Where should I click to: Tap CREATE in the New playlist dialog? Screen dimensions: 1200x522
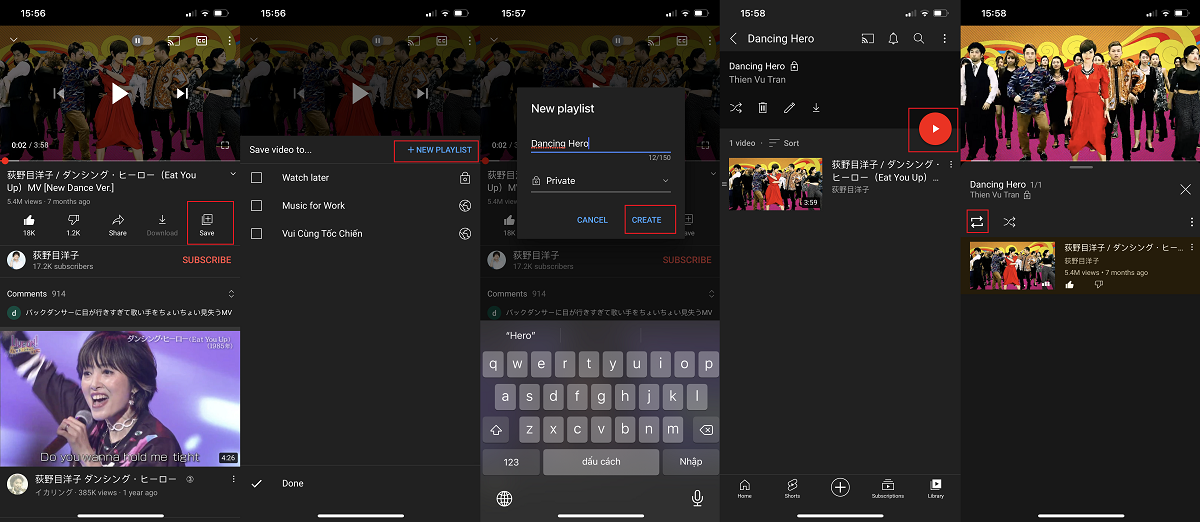click(646, 220)
